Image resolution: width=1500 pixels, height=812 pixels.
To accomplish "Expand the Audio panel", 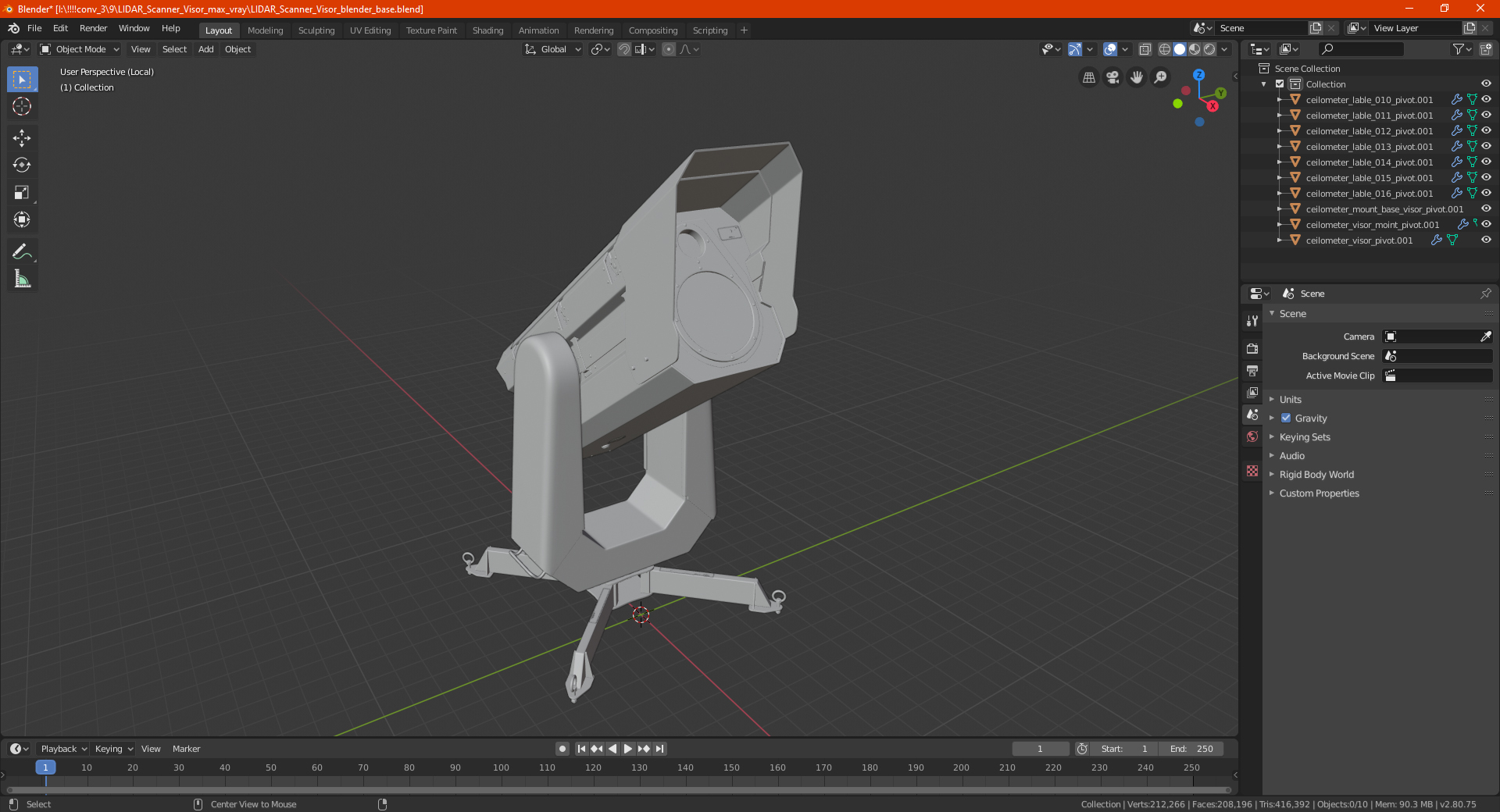I will click(x=1291, y=456).
